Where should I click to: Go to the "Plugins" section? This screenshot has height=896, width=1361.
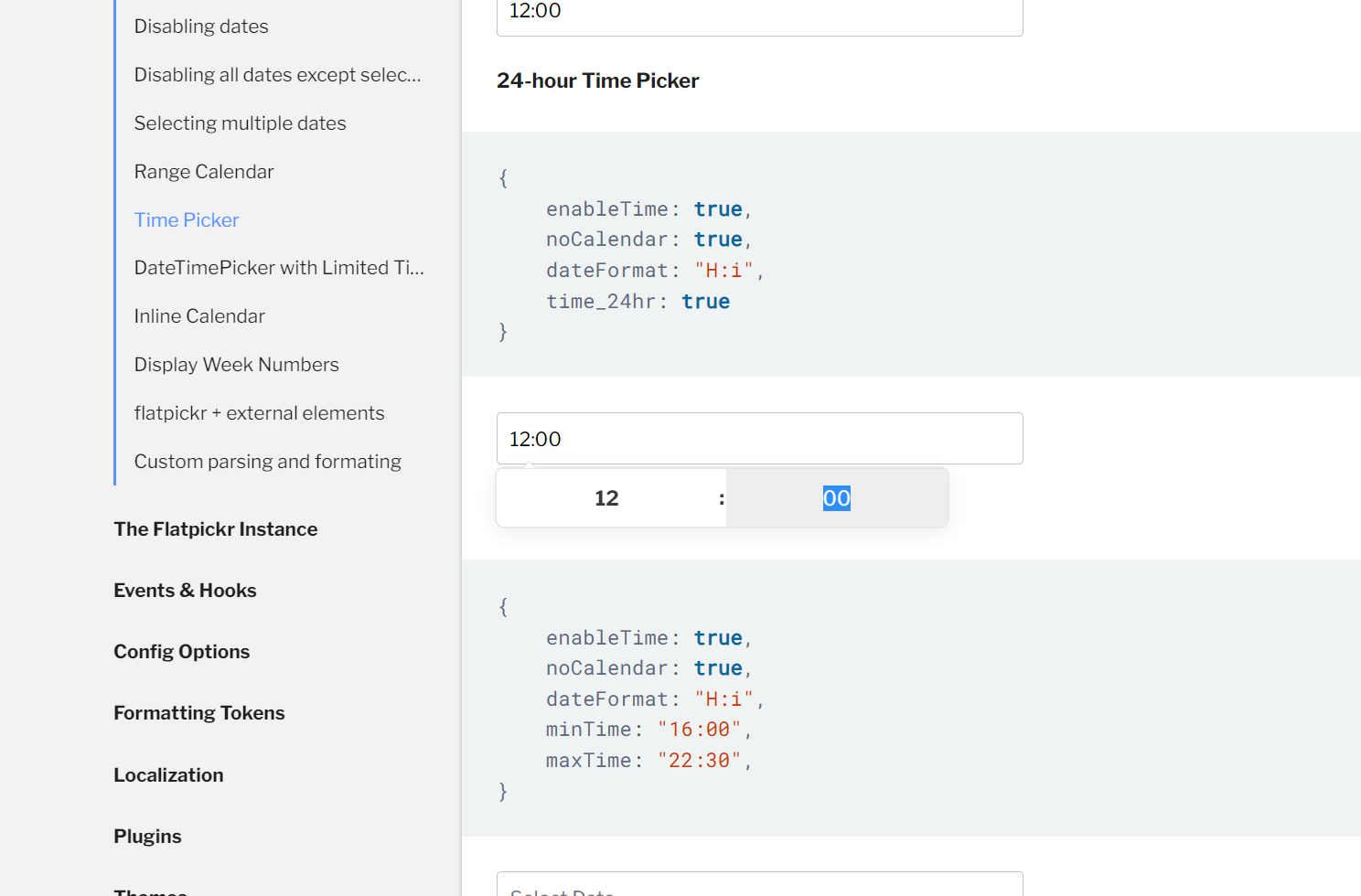147,836
